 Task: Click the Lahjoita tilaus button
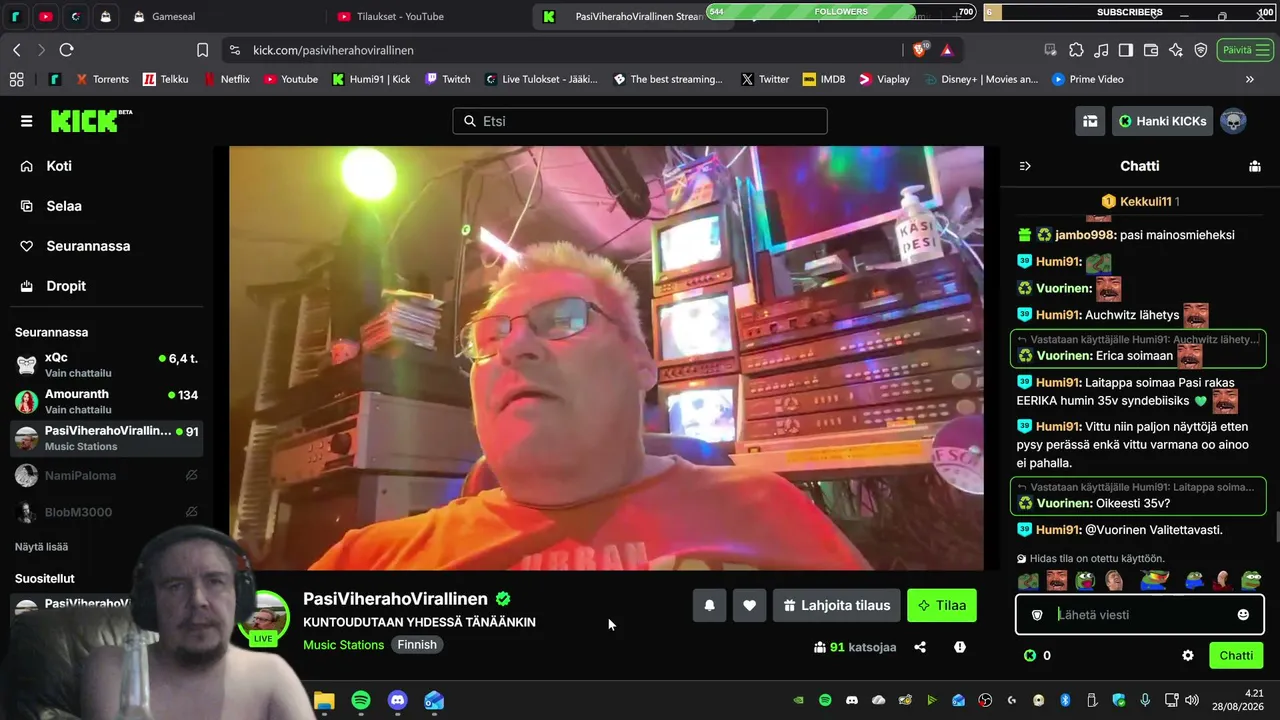(x=836, y=605)
